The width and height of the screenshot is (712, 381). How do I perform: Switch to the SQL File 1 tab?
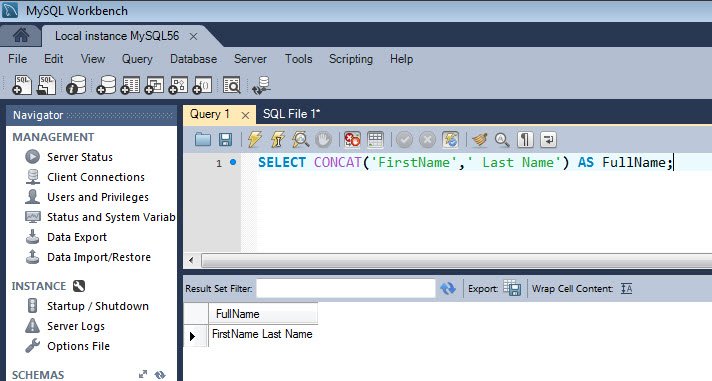click(x=292, y=114)
